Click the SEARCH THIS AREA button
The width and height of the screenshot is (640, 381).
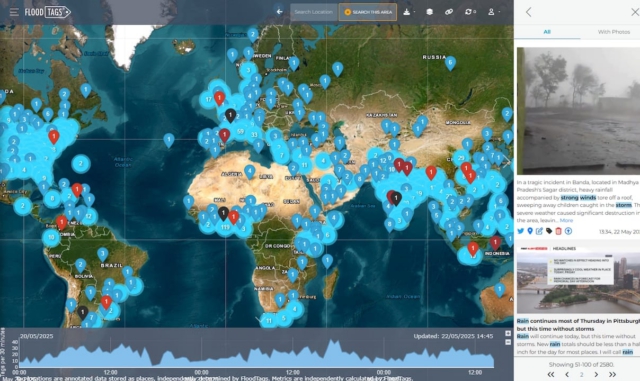tap(368, 12)
